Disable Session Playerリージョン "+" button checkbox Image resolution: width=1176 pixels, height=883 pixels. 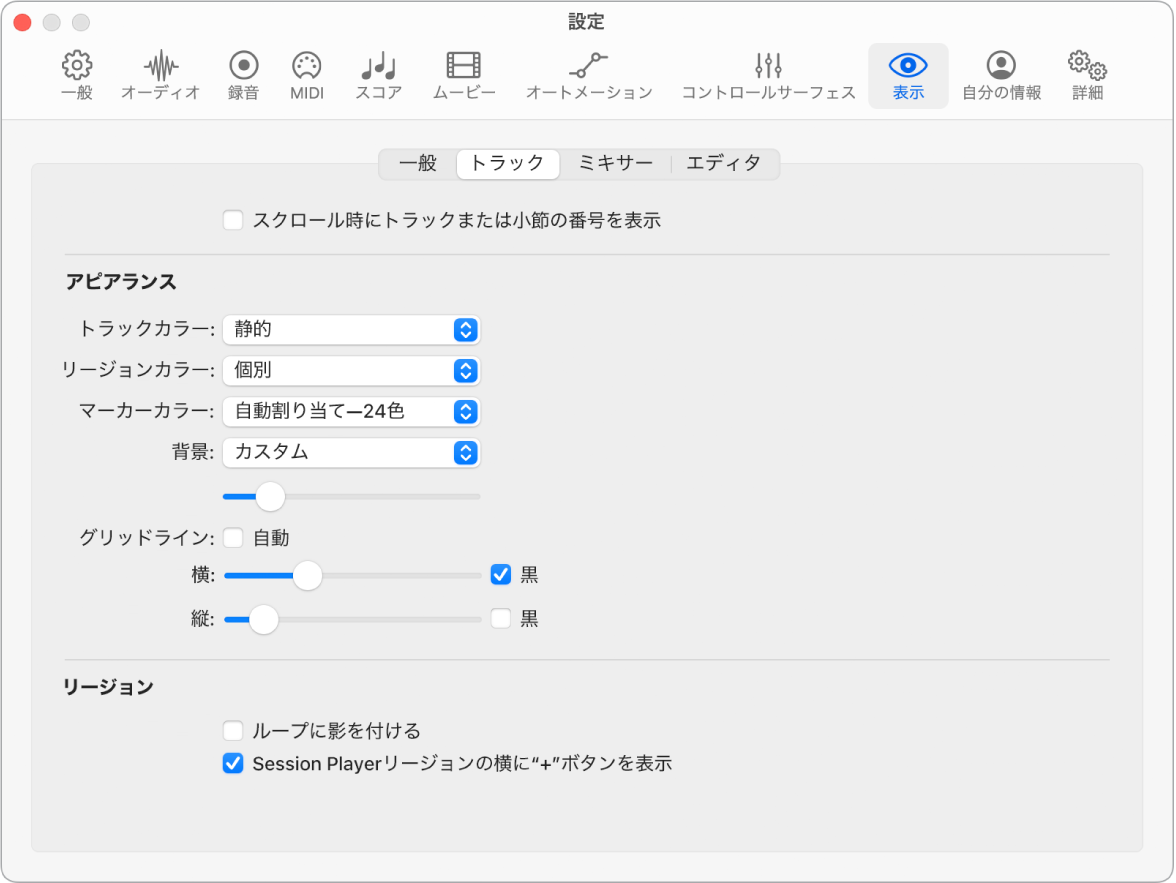coord(233,764)
